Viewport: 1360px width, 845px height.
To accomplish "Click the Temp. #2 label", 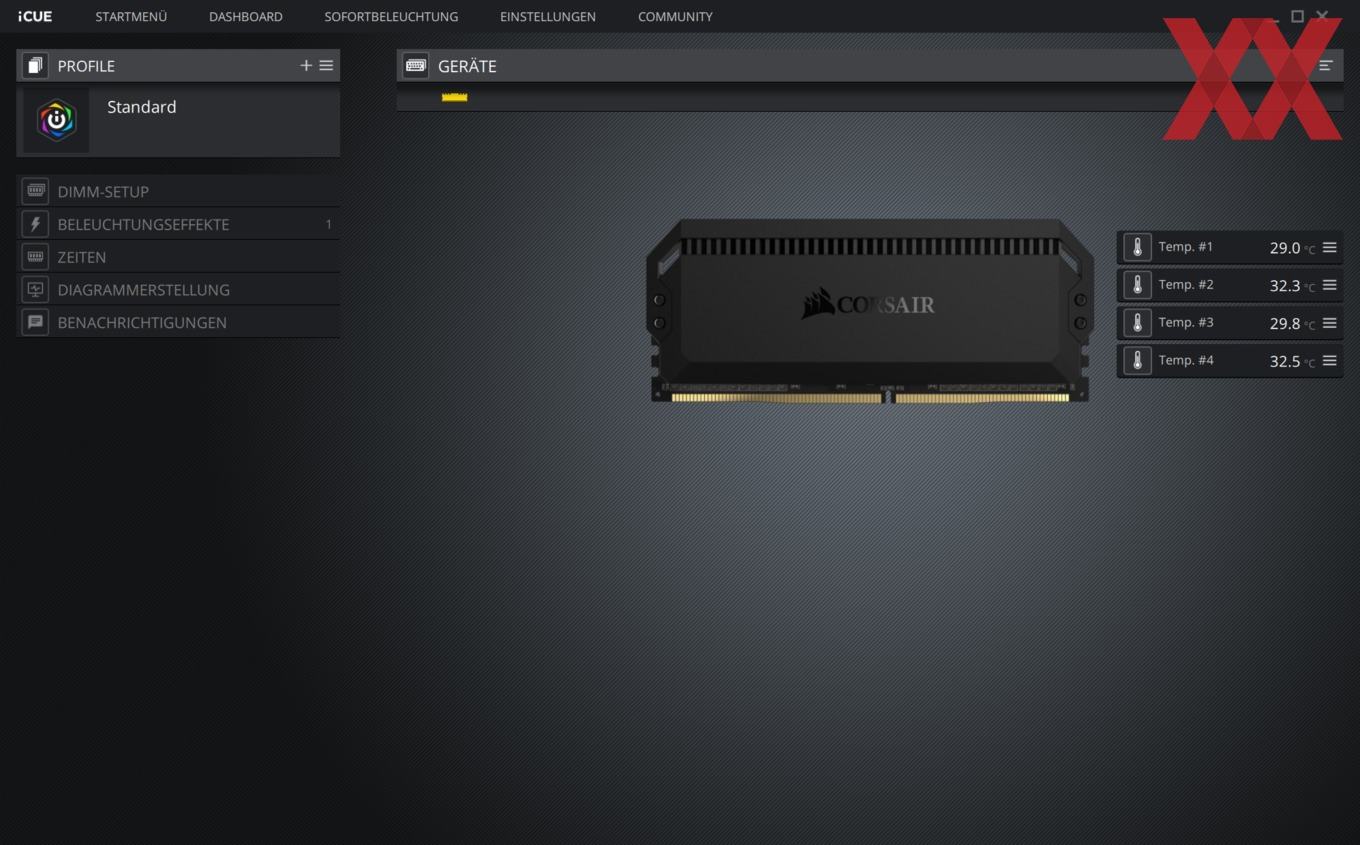I will 1186,285.
